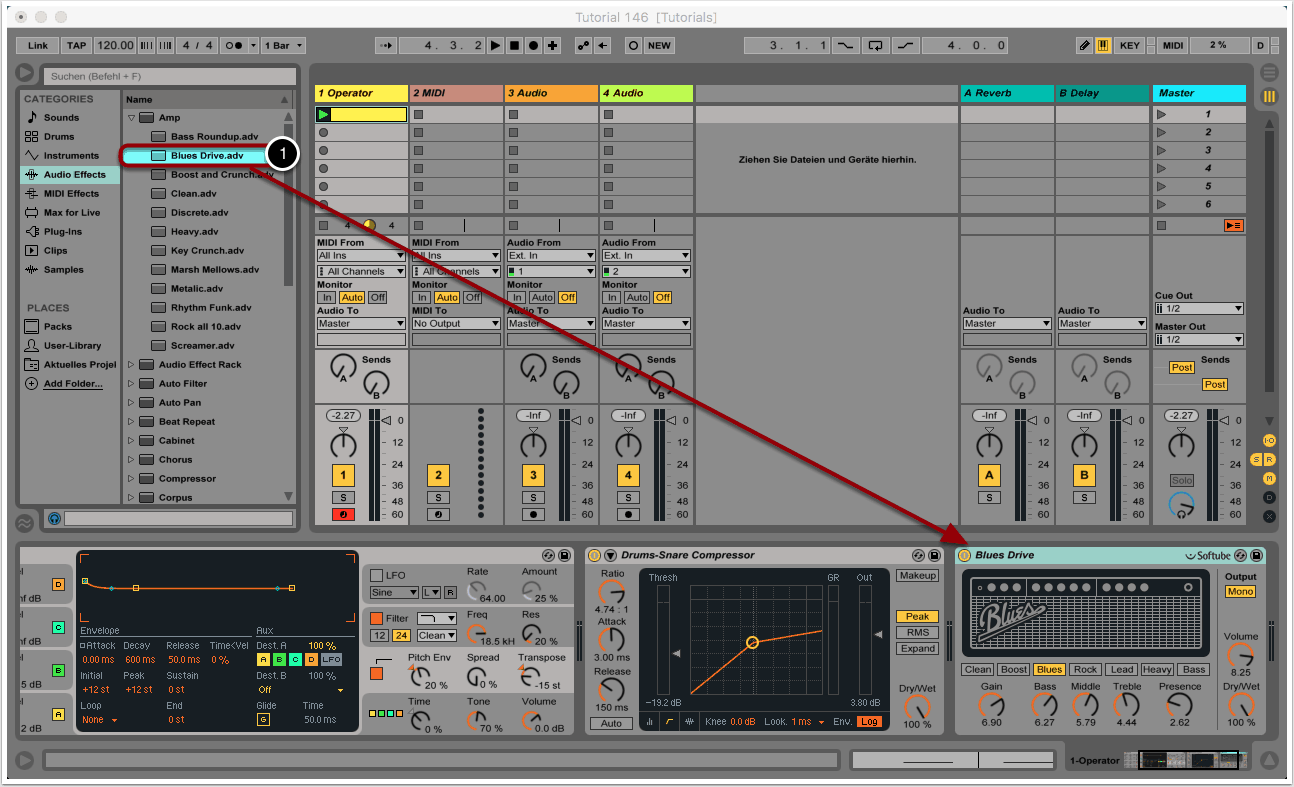Click the Stop button in the transport
1294x787 pixels.
(x=515, y=46)
